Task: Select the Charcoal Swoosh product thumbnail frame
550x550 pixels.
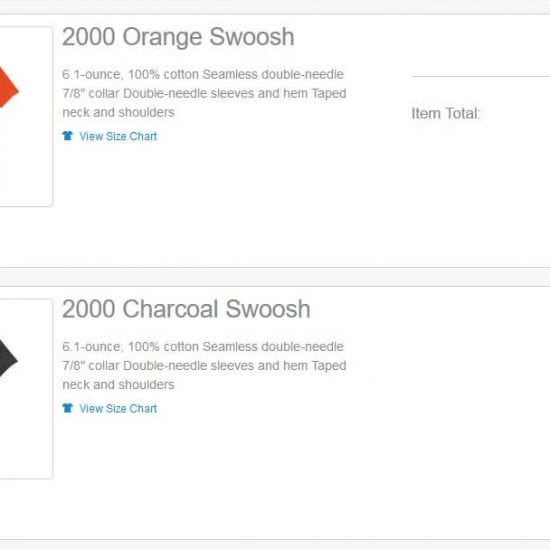Action: pos(26,389)
